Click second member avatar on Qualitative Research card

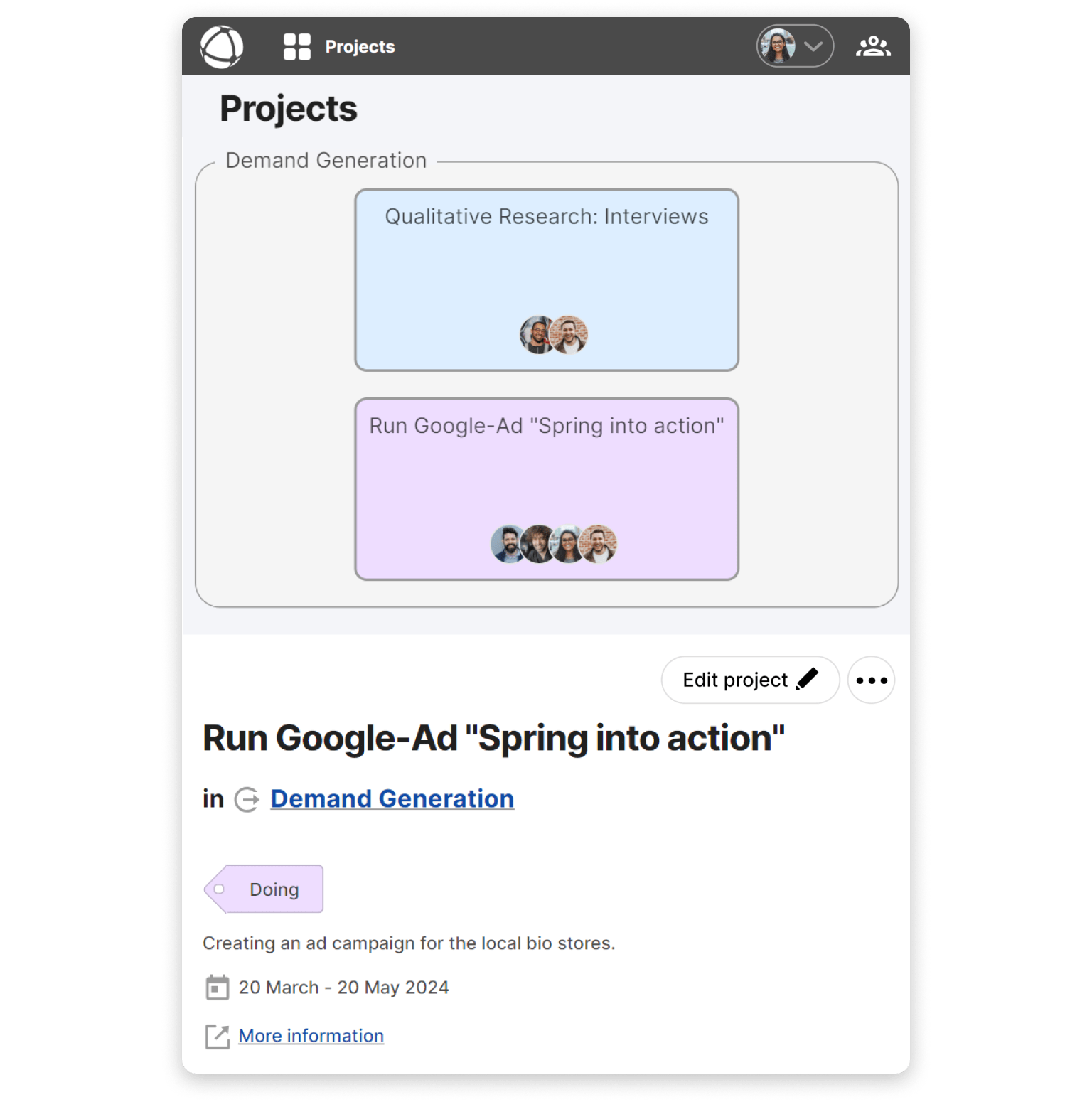570,335
